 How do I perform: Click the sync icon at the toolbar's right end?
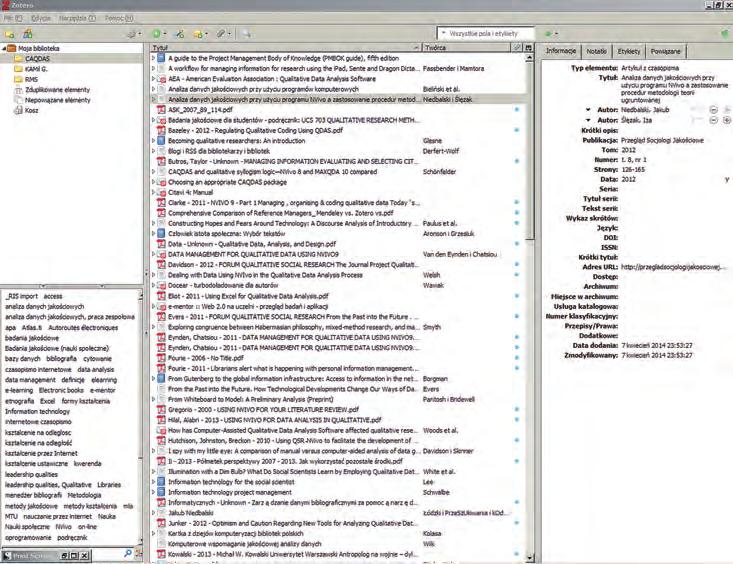(725, 34)
